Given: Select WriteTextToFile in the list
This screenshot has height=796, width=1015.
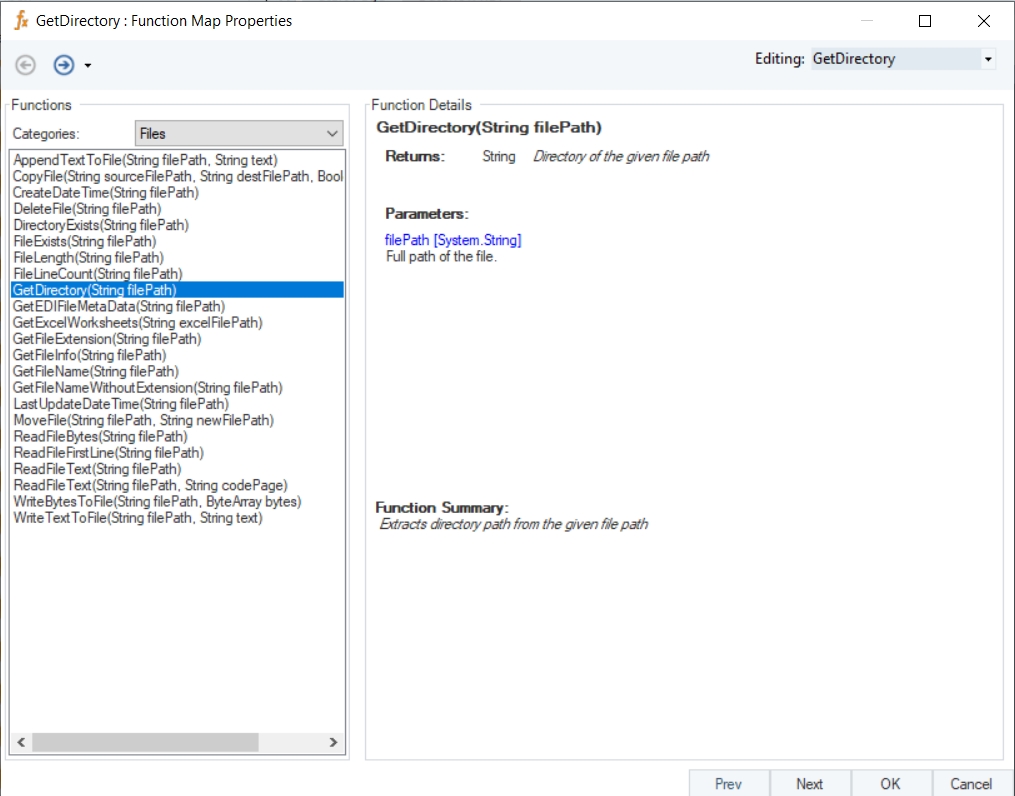Looking at the screenshot, I should click(x=138, y=518).
